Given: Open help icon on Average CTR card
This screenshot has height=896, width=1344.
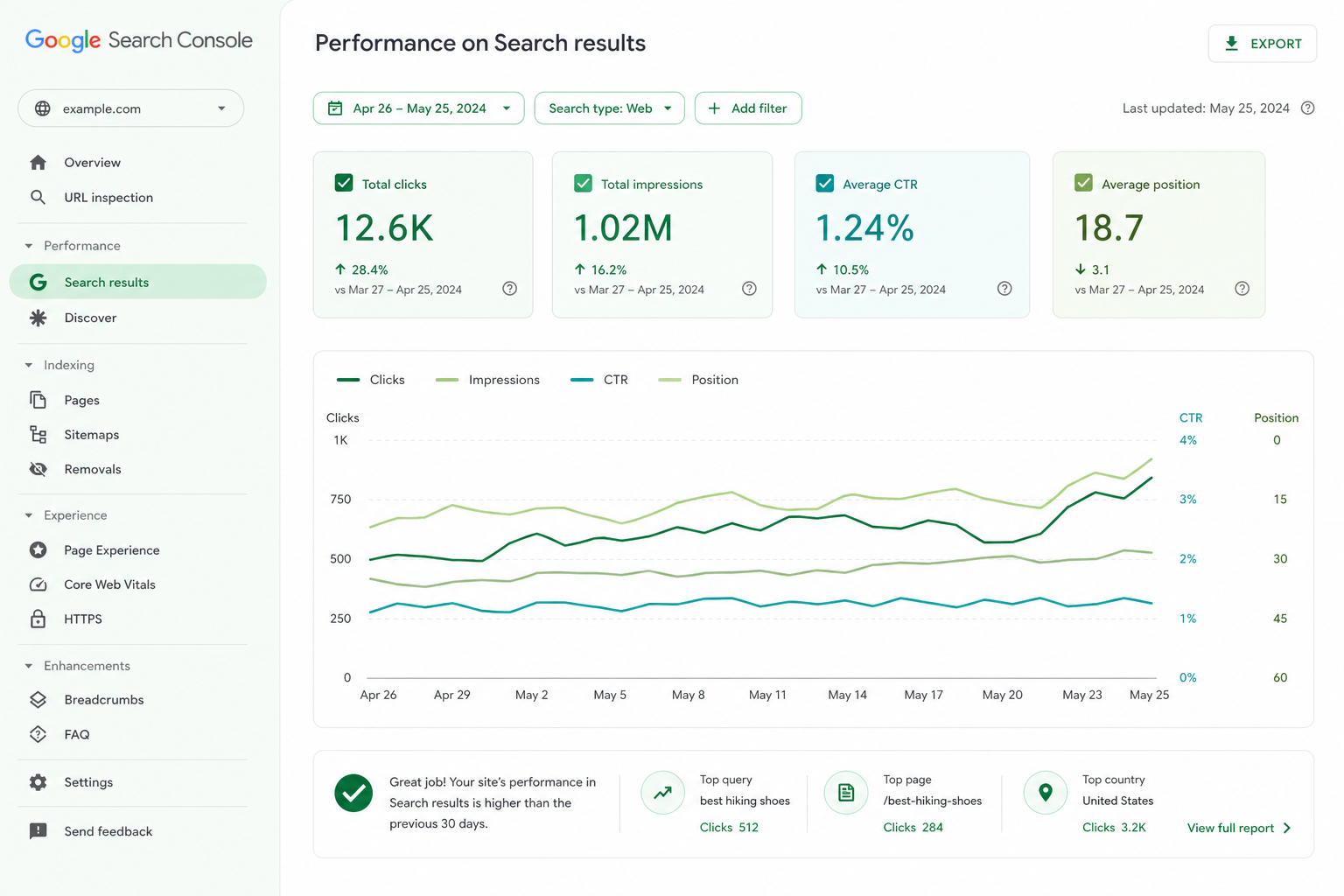Looking at the screenshot, I should pos(1004,289).
